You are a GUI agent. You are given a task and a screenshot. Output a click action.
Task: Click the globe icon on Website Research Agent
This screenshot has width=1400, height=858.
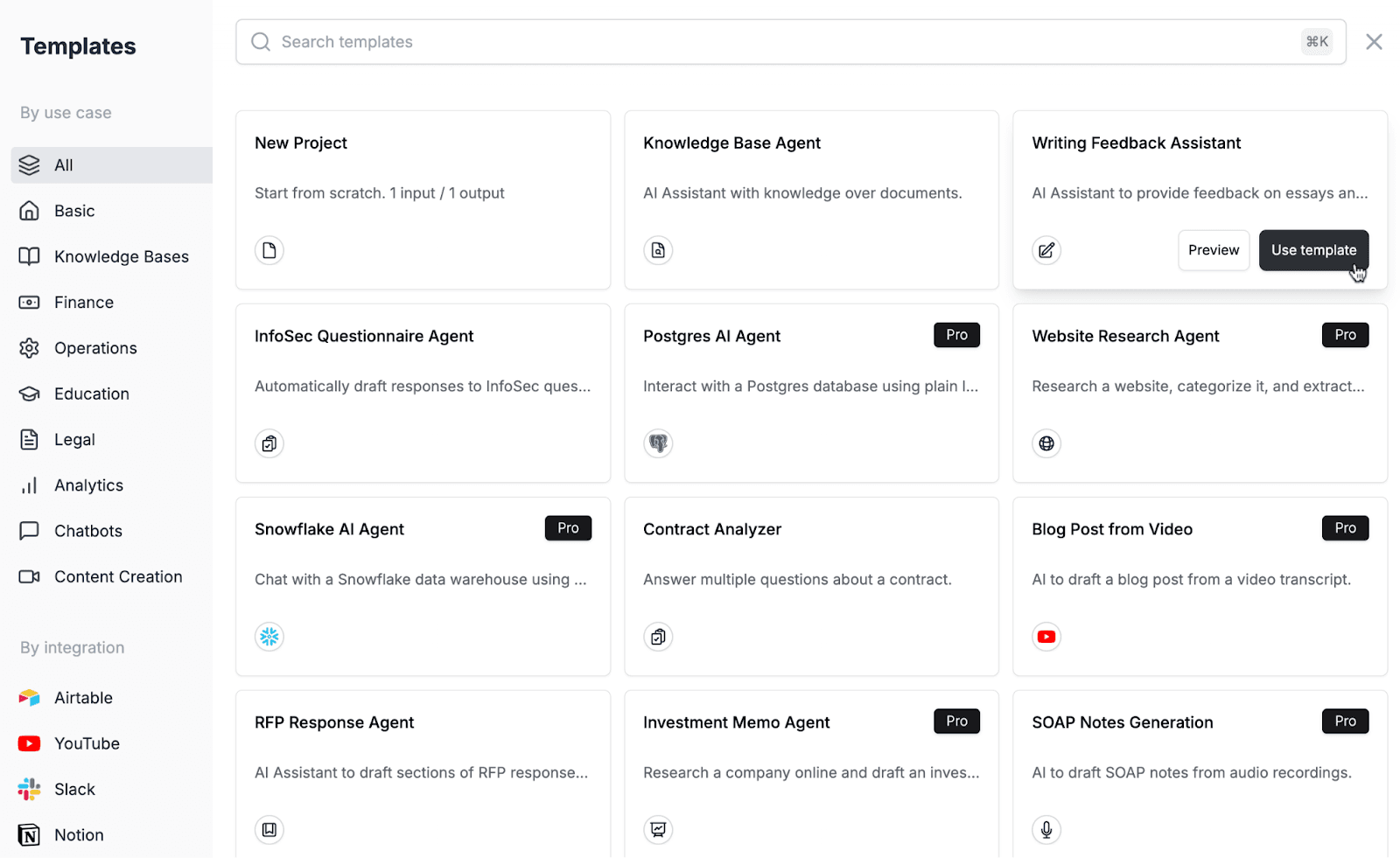pos(1046,443)
